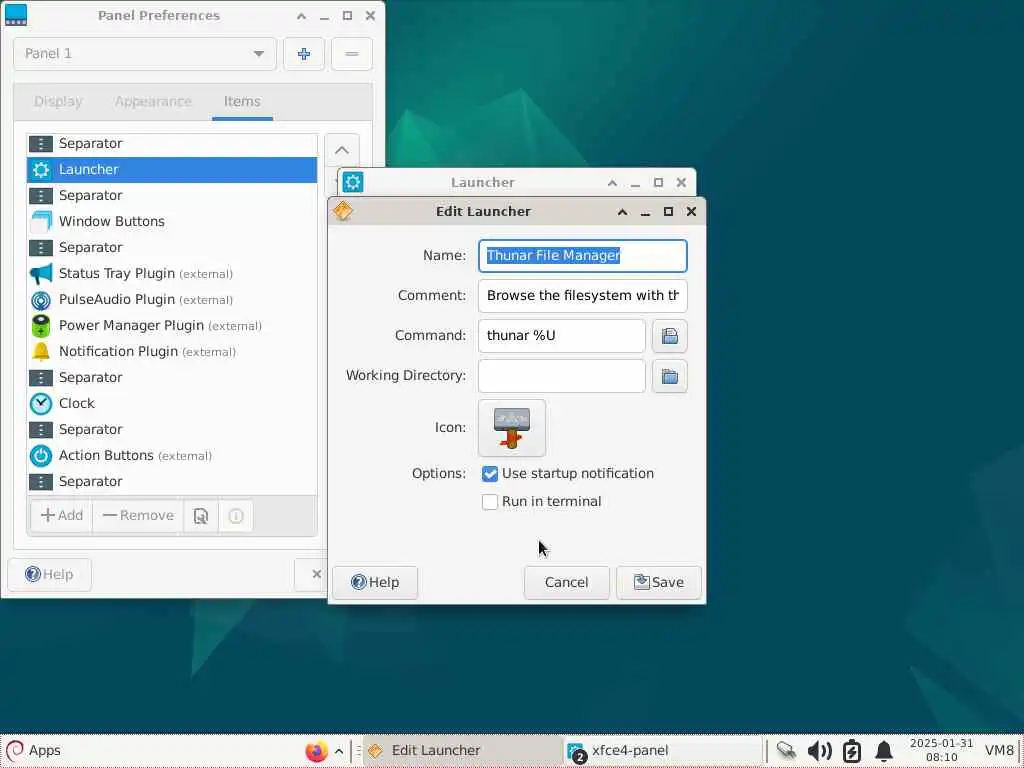Browse for command file next to Command field
This screenshot has width=1024, height=768.
pyautogui.click(x=669, y=336)
